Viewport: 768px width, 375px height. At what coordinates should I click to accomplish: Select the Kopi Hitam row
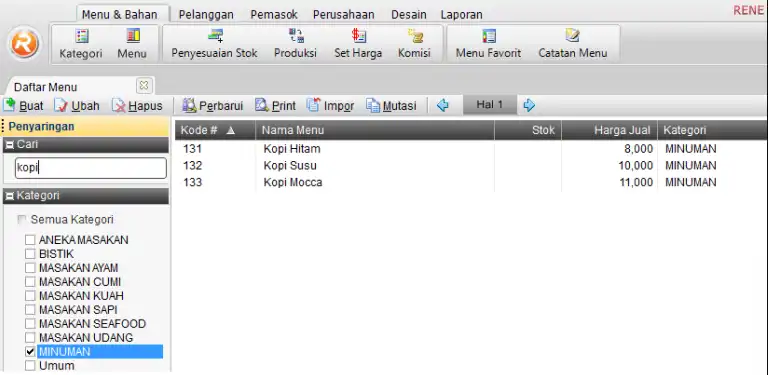[x=471, y=149]
